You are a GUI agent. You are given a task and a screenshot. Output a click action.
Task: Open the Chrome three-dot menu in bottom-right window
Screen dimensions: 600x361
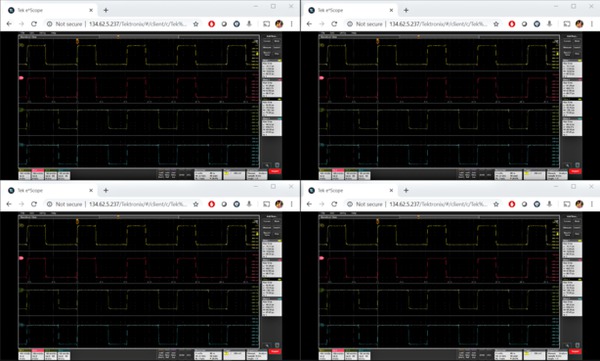click(592, 204)
